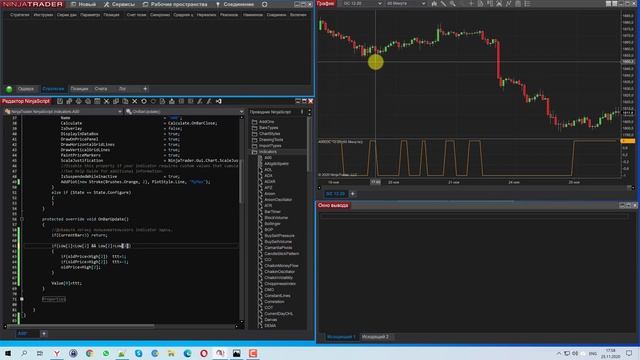Expand the collapsed Properties region in code
The width and height of the screenshot is (640, 360).
[53, 299]
